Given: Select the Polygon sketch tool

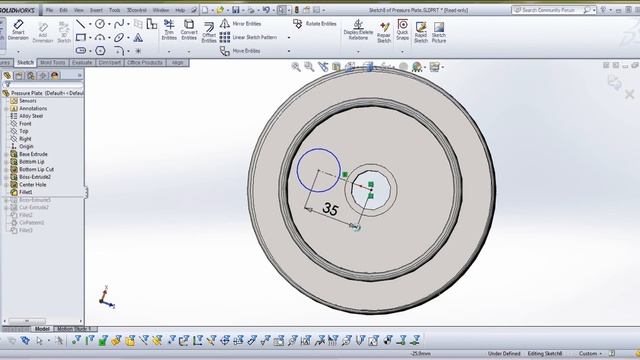Looking at the screenshot, I should coord(100,51).
